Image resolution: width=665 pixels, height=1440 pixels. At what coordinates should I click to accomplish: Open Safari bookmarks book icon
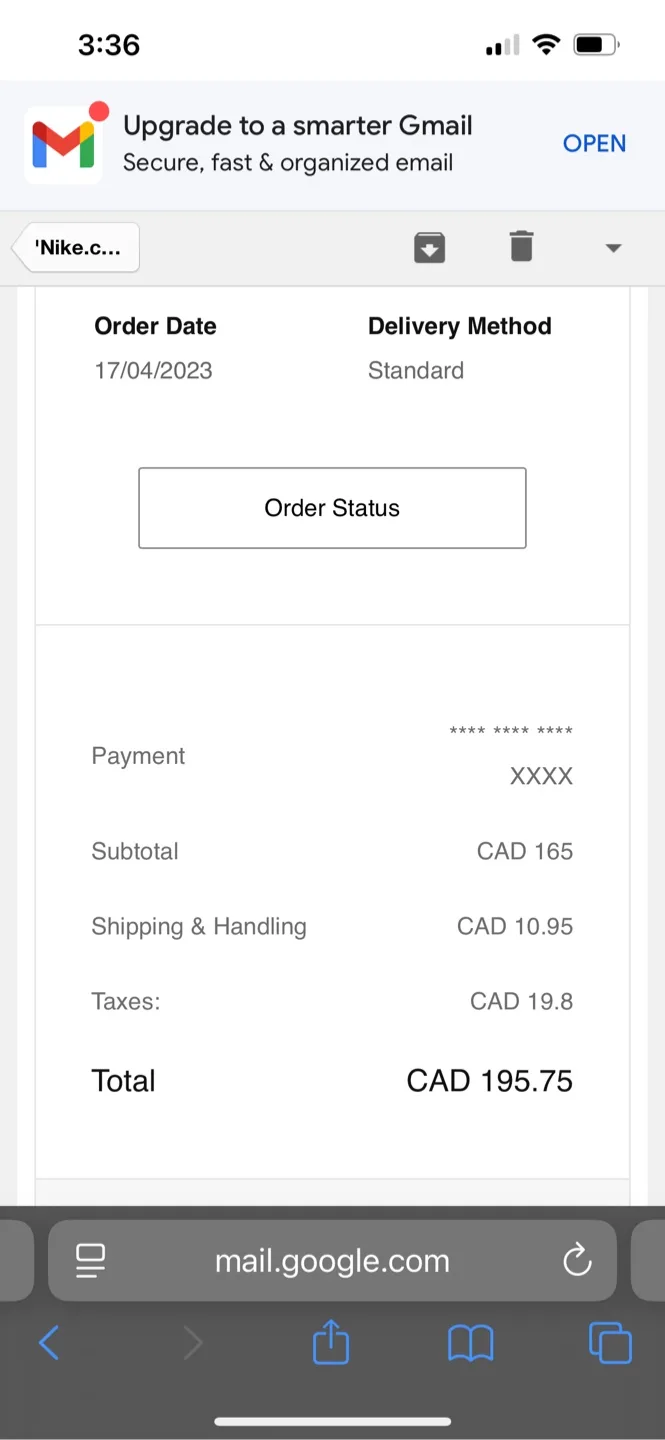tap(470, 1343)
